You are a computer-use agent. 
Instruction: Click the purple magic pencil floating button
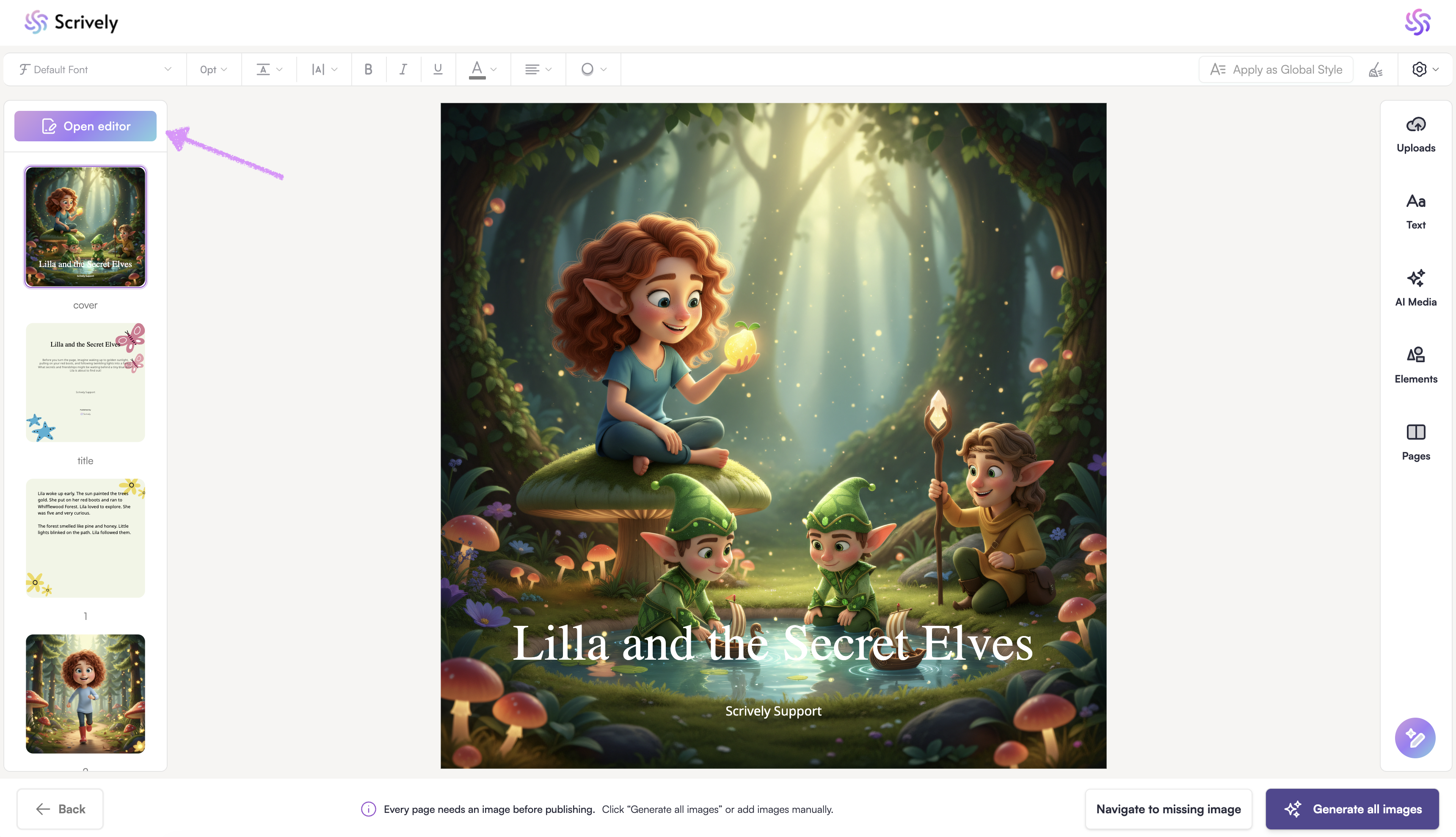[x=1415, y=738]
